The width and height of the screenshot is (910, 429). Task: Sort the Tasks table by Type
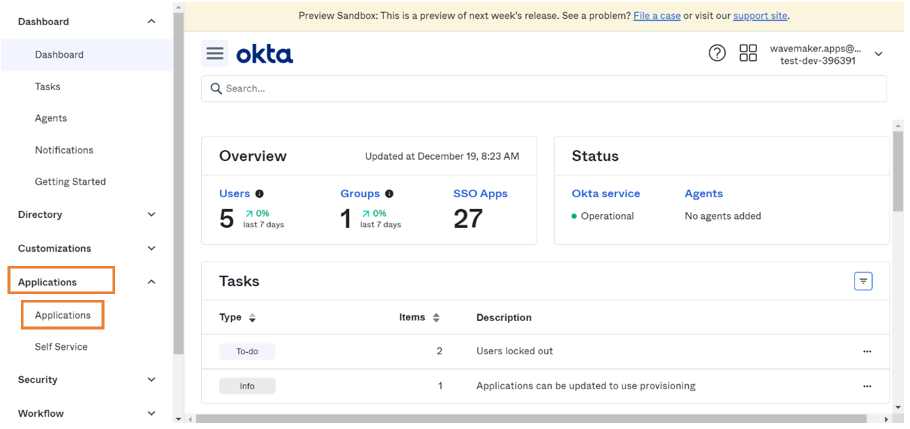pos(252,318)
